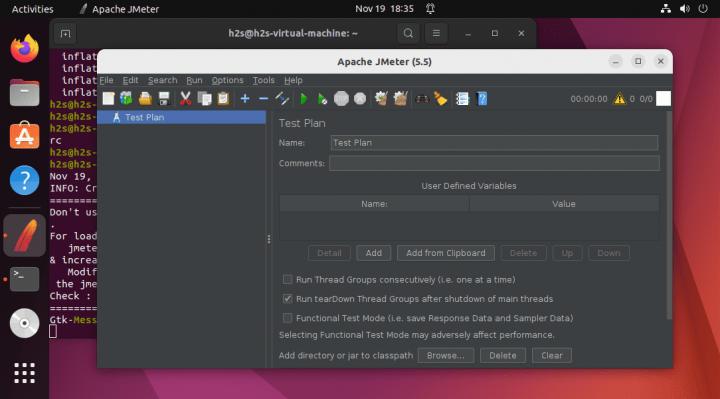
Task: Click the terminal window search icon
Action: [x=408, y=34]
